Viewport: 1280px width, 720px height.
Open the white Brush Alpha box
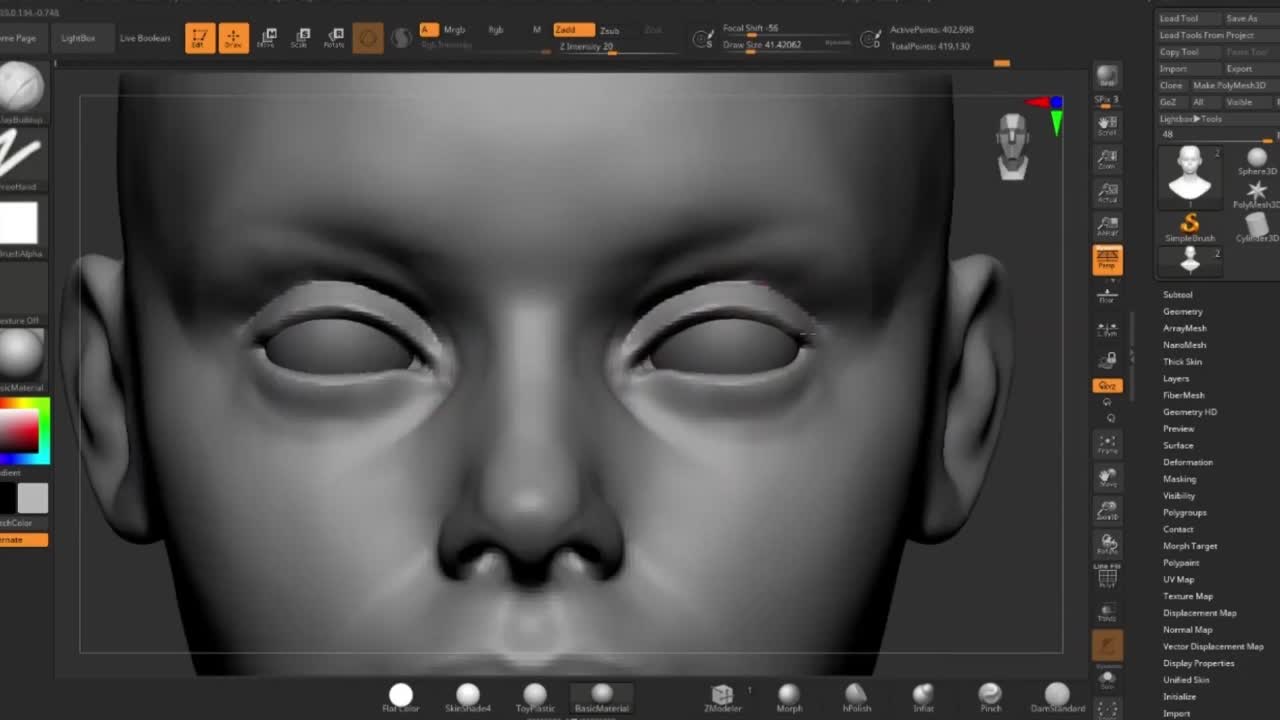(x=18, y=222)
